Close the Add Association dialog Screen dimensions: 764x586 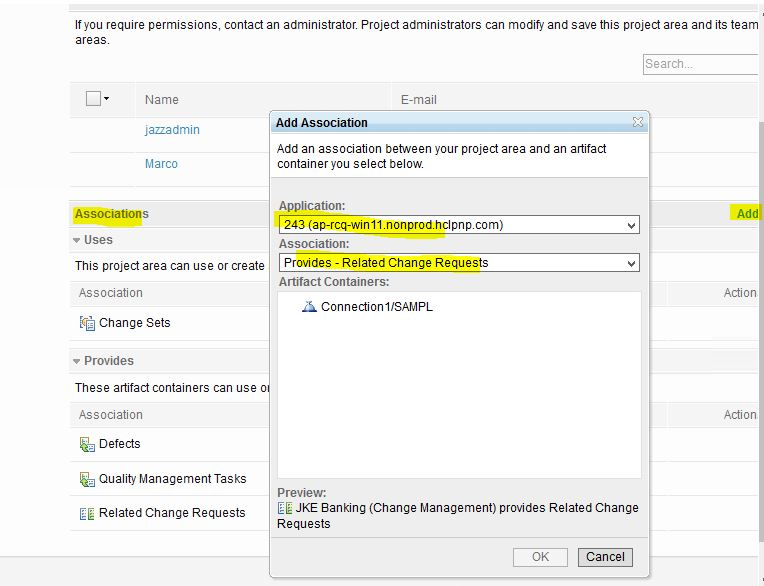(637, 122)
